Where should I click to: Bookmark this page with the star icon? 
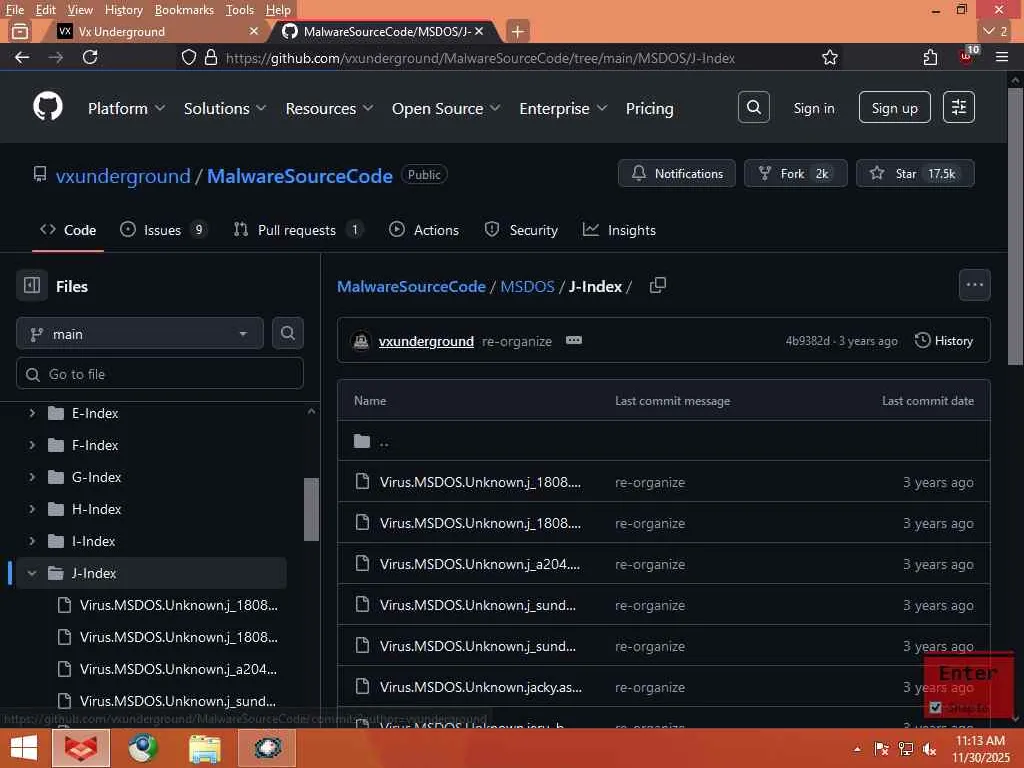click(x=829, y=57)
